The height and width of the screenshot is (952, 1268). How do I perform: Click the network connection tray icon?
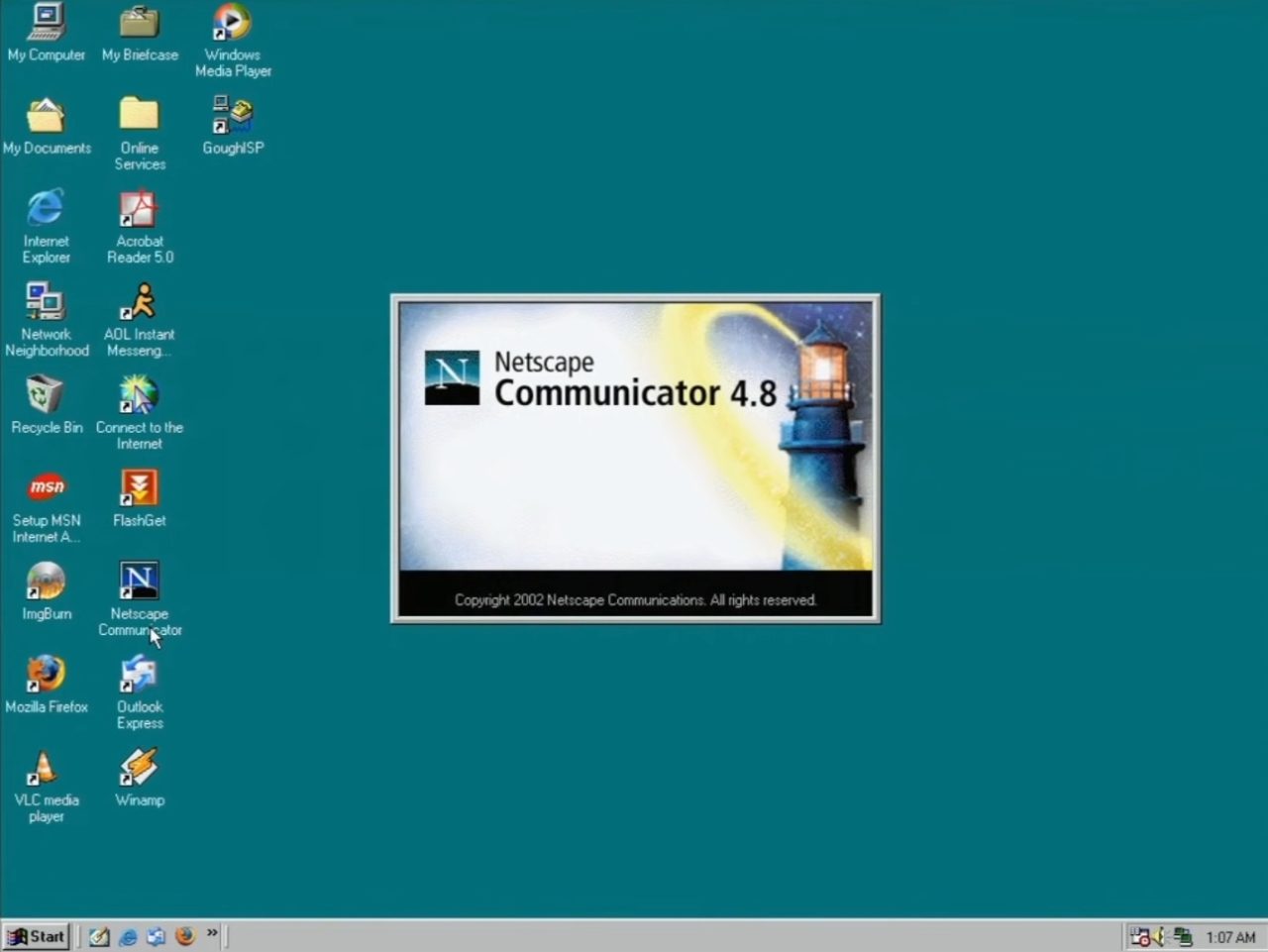point(1182,936)
